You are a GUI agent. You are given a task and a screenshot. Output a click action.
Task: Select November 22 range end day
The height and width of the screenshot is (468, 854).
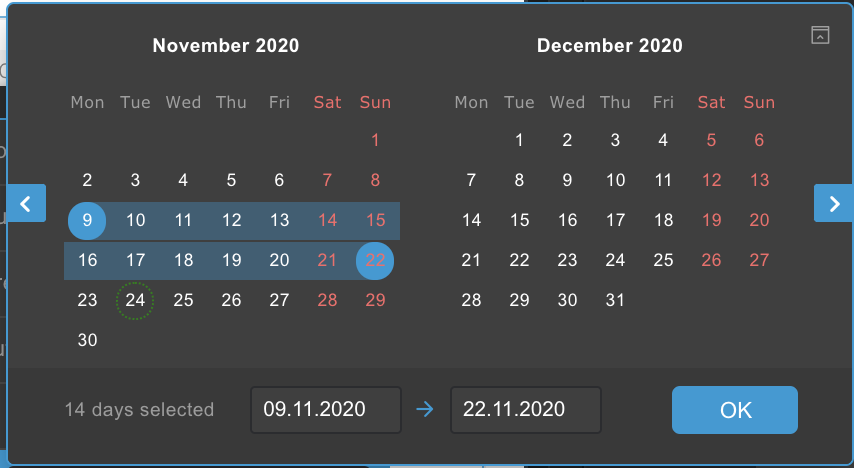point(375,260)
